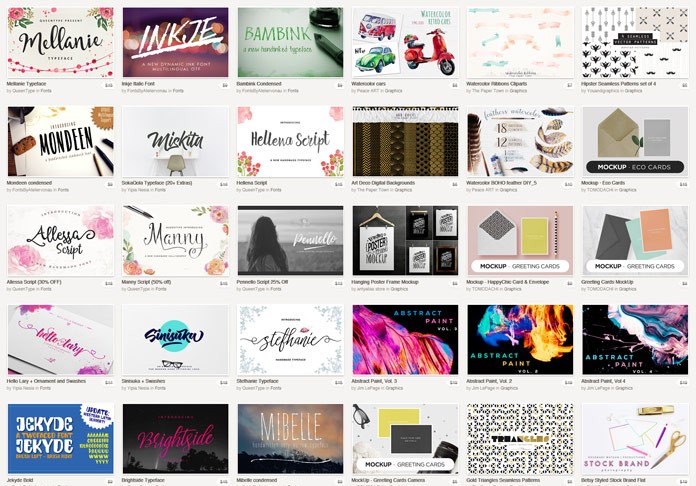Open the Mockup Eco Cards thumbnail
The height and width of the screenshot is (486, 696).
click(x=634, y=141)
